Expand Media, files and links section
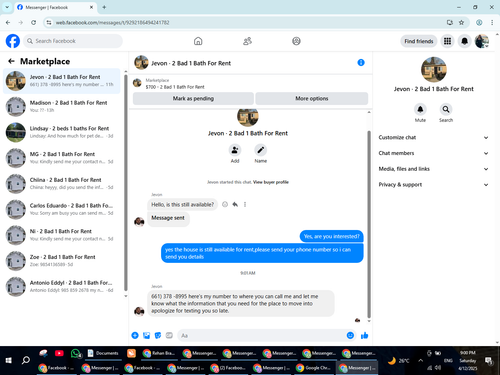 tap(433, 169)
